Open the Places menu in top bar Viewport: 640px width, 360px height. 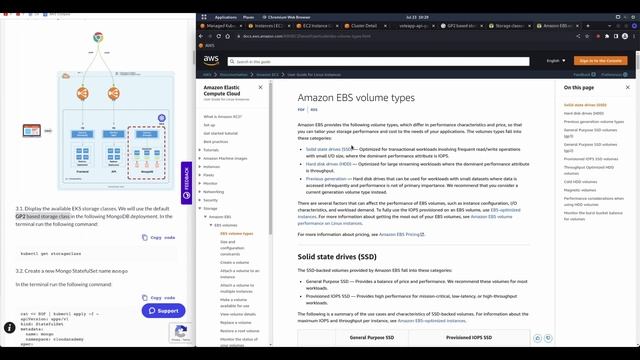[248, 17]
